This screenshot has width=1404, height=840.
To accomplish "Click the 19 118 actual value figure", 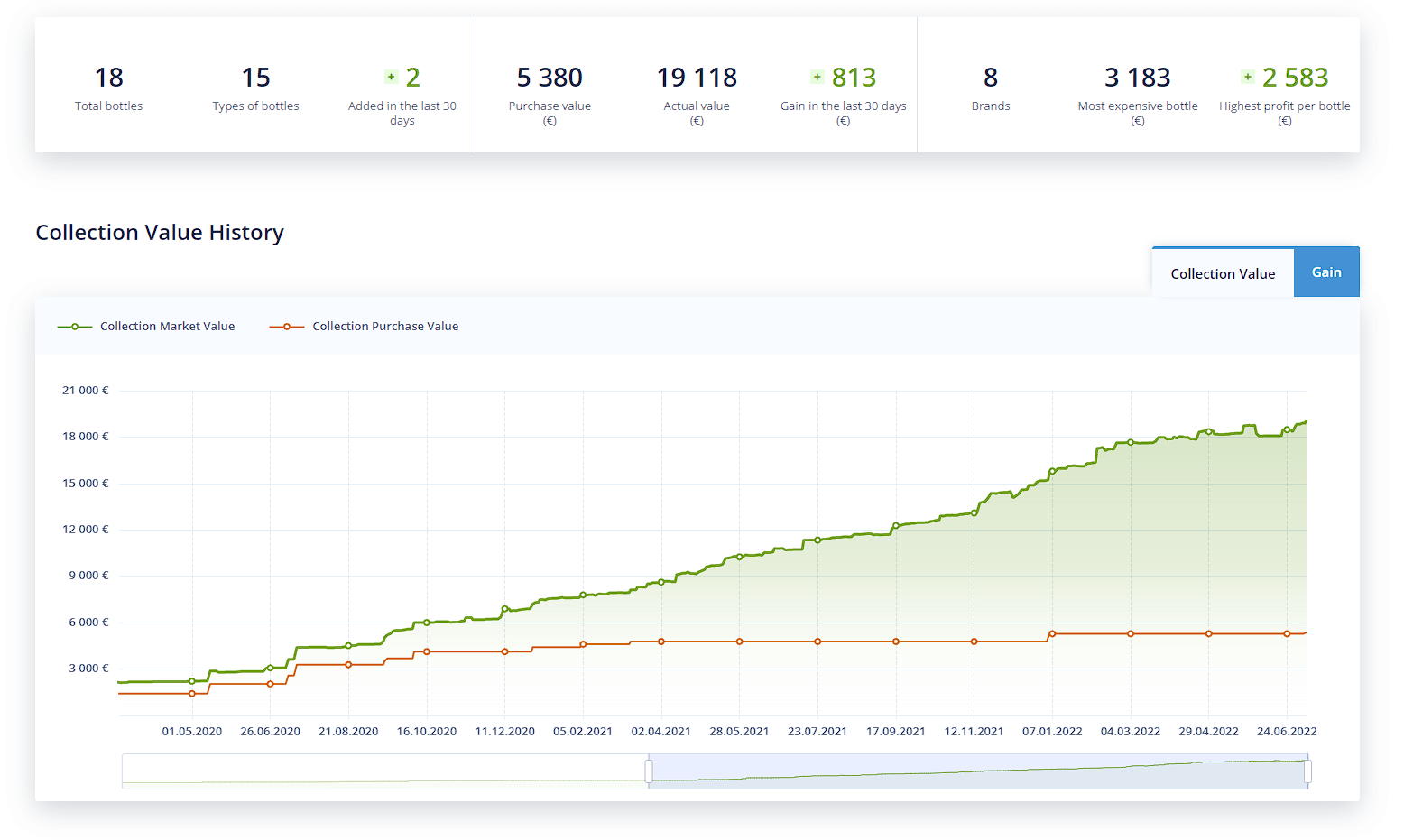I will (x=697, y=78).
